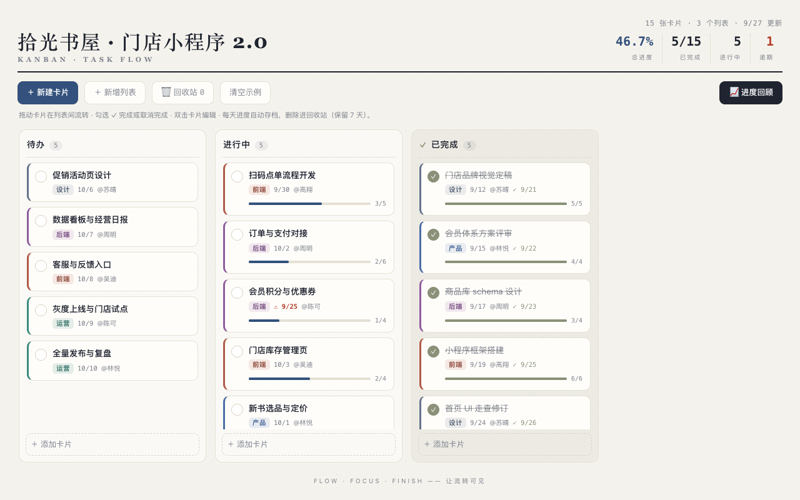
Task: Click the 进行中 list header title
Action: tap(236, 145)
